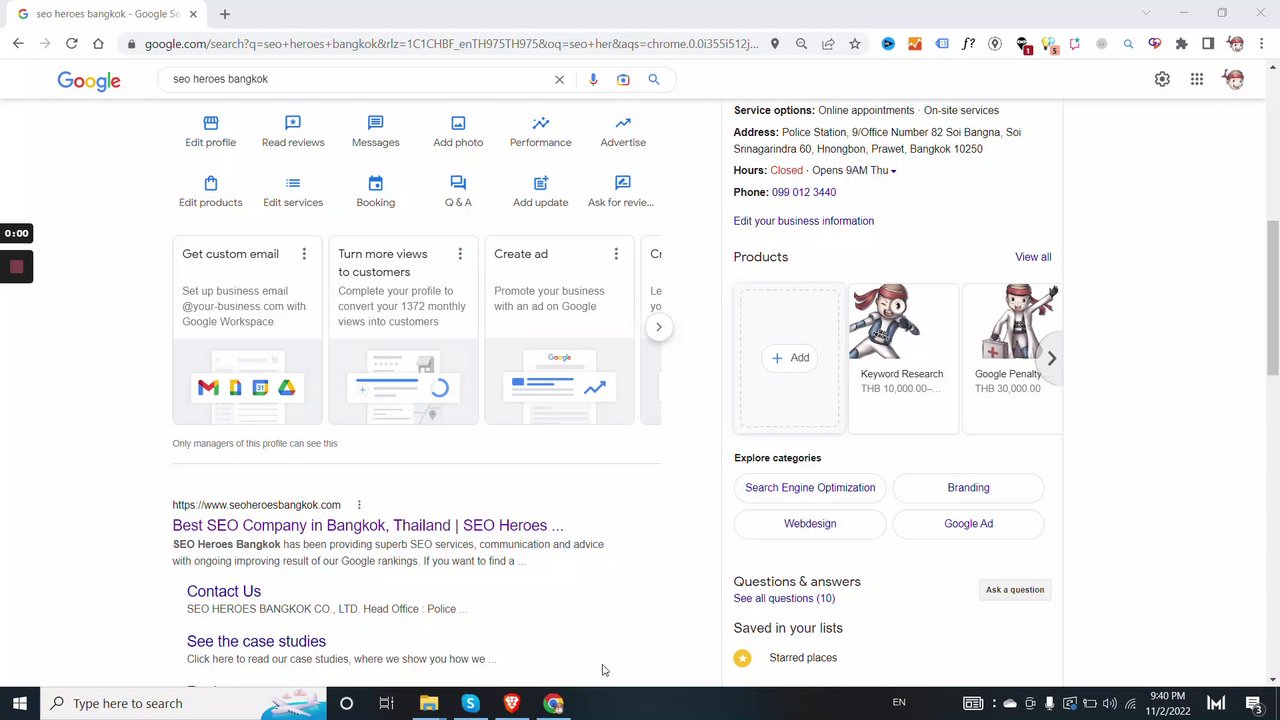Open Messages shortcut
Image resolution: width=1280 pixels, height=720 pixels.
pyautogui.click(x=375, y=131)
